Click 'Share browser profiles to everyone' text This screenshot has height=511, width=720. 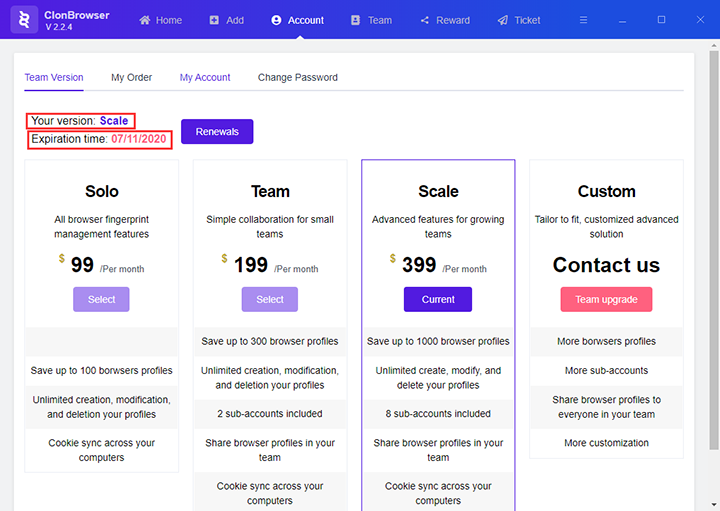(x=606, y=407)
